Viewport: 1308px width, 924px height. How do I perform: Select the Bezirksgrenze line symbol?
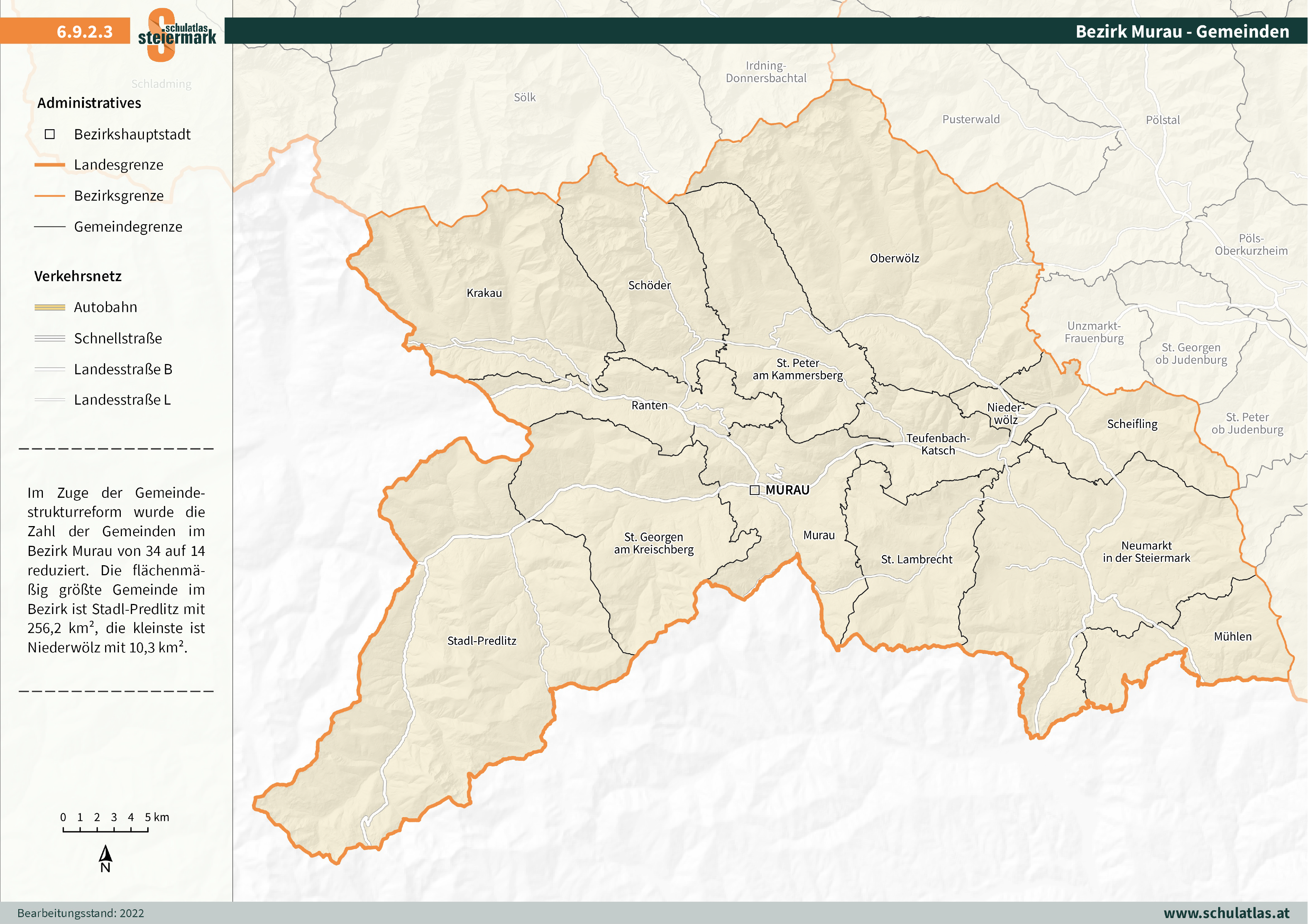coord(50,196)
